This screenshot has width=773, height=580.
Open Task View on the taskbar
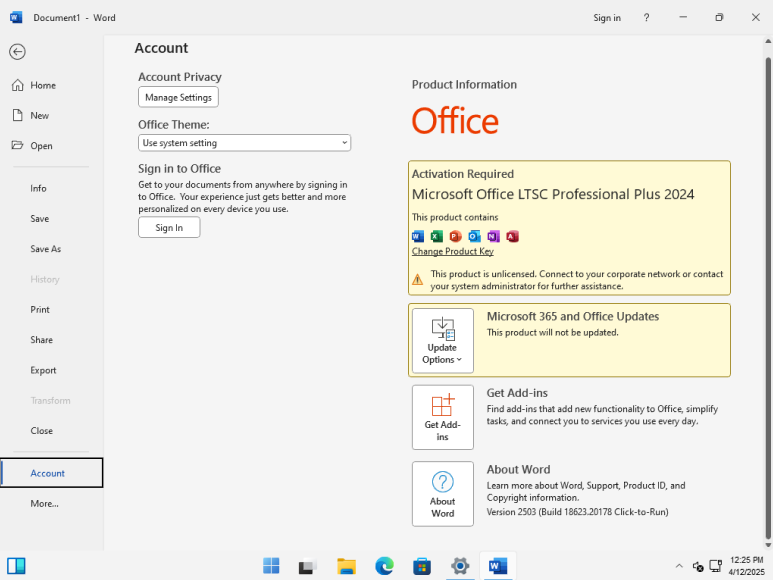pos(308,566)
